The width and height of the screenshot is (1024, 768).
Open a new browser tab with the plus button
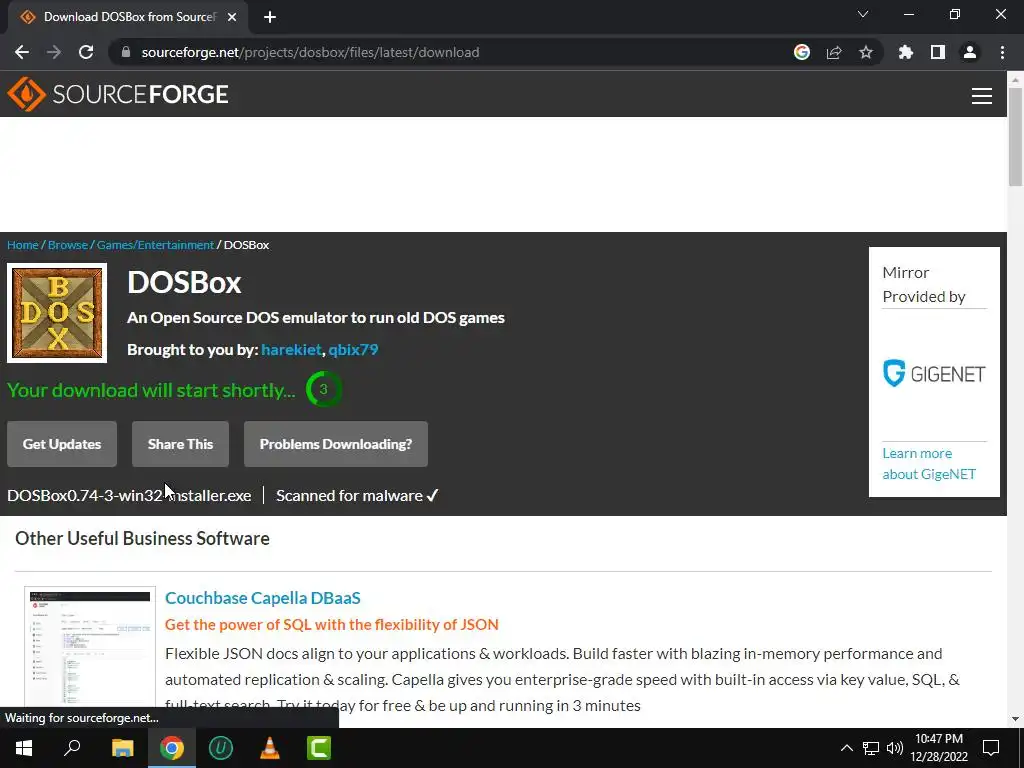tap(270, 17)
